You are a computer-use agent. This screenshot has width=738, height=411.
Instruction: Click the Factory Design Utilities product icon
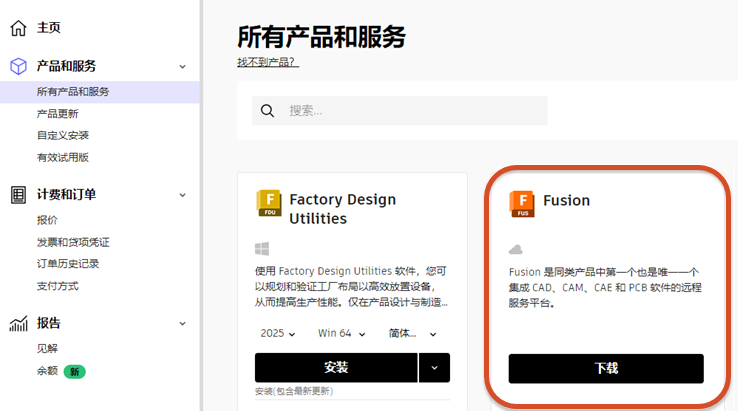[269, 203]
